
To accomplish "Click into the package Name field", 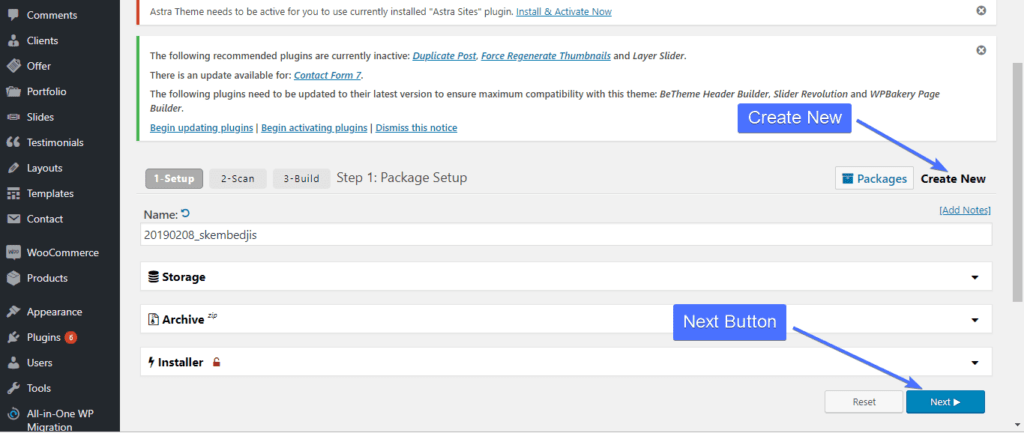I will [x=566, y=234].
